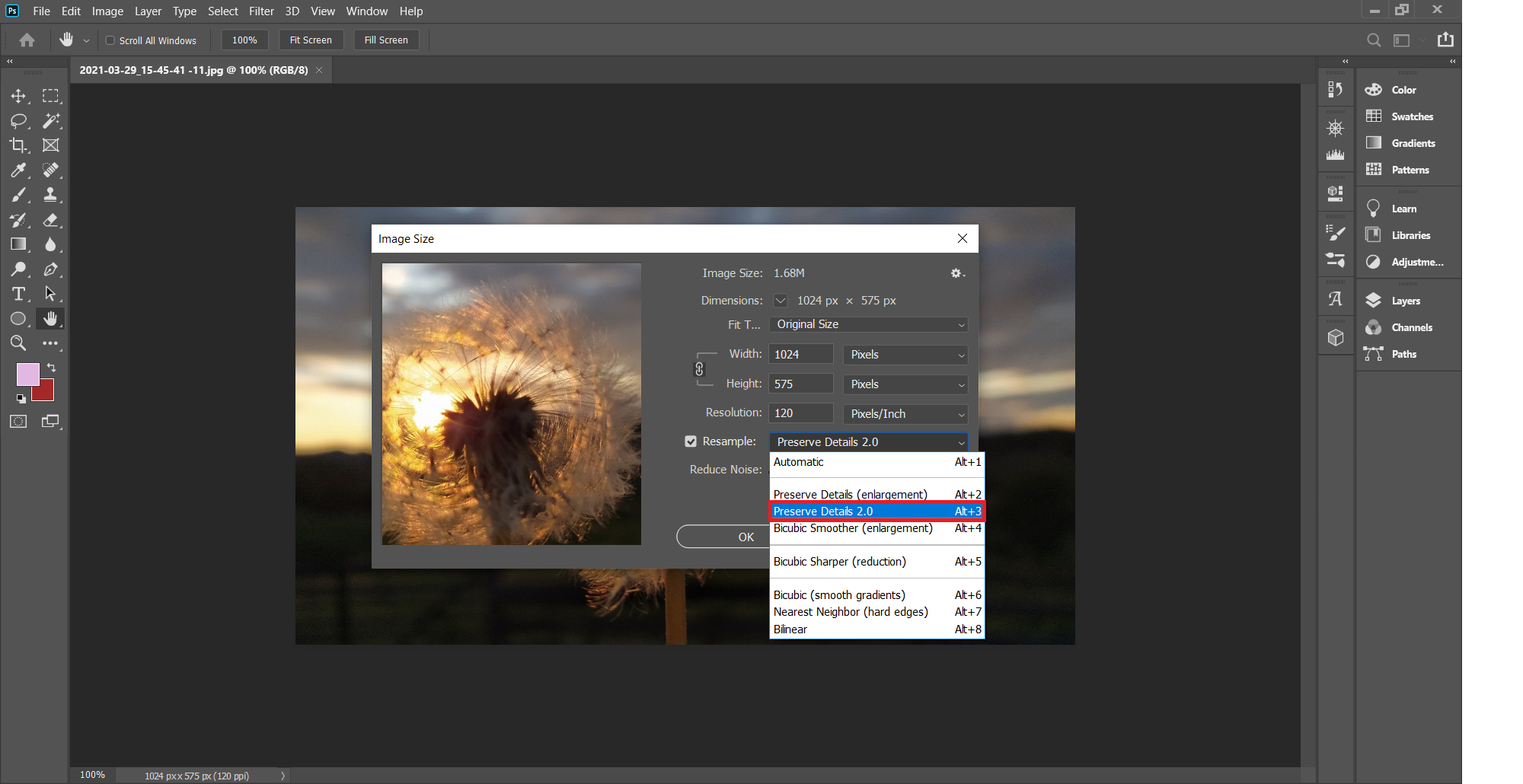The height and width of the screenshot is (784, 1523).
Task: Open the Filter menu
Action: pyautogui.click(x=261, y=11)
